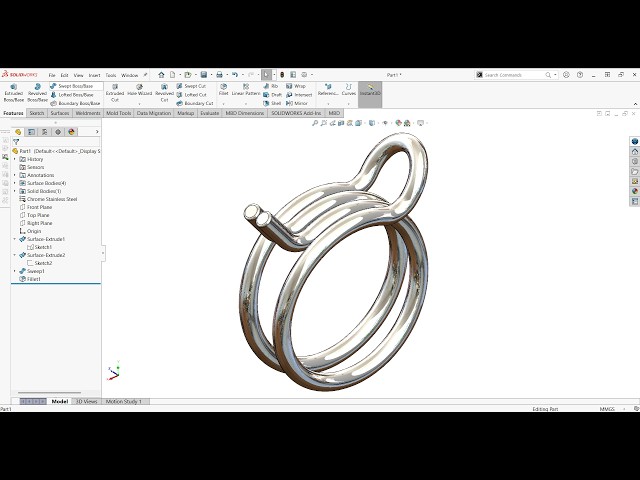Click the Search Commands input field
Image resolution: width=640 pixels, height=480 pixels.
pyautogui.click(x=513, y=75)
